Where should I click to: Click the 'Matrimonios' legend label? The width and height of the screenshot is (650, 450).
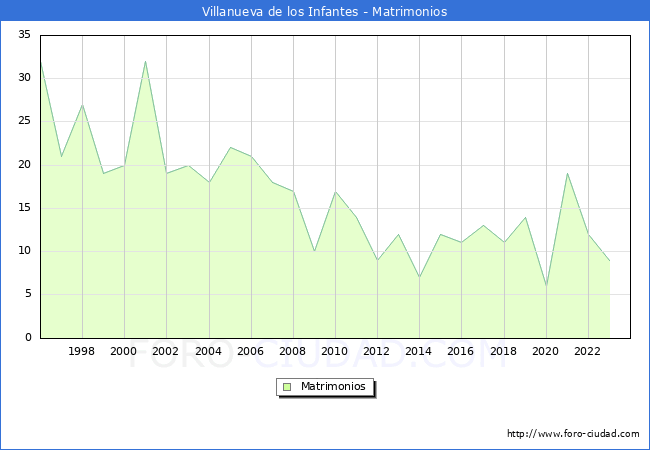click(x=333, y=386)
